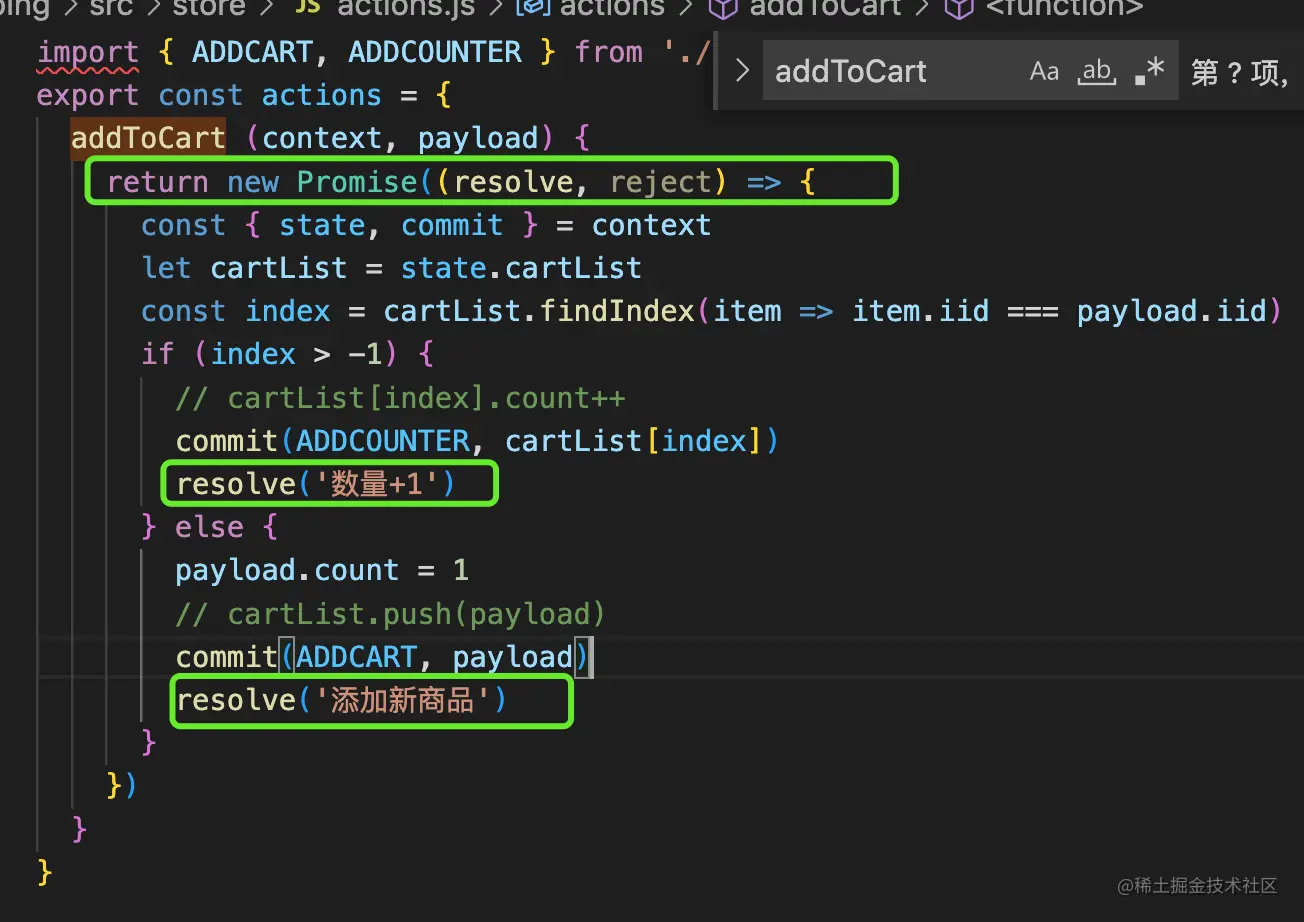Click the findIndex call in code
1304x922 pixels.
point(617,311)
